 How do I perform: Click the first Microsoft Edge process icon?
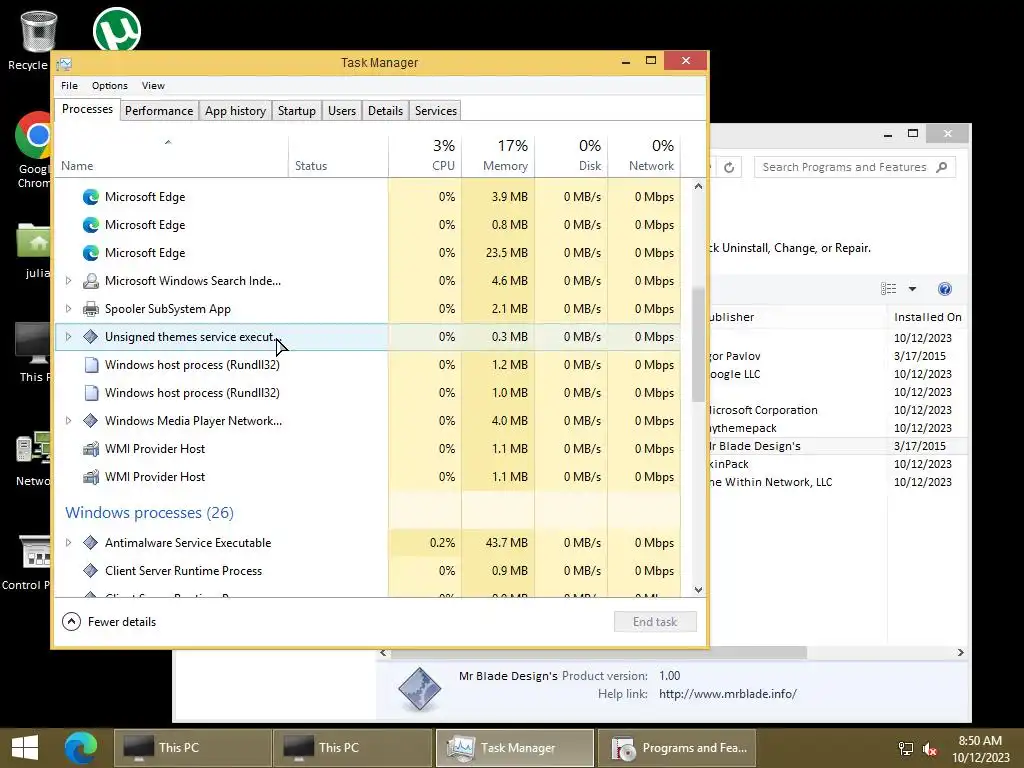pos(91,197)
